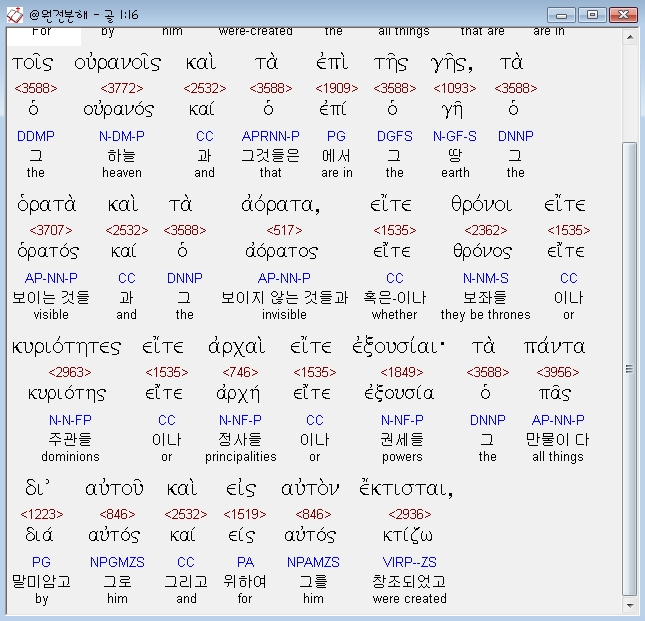This screenshot has width=645, height=621.
Task: Click parsing code NPGMZS
Action: (x=117, y=562)
